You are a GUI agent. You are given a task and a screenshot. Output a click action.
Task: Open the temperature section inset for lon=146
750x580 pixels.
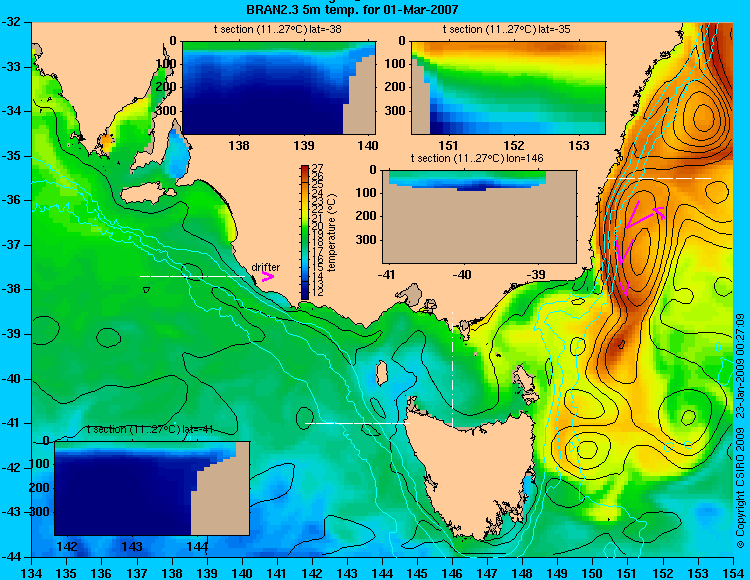point(479,216)
